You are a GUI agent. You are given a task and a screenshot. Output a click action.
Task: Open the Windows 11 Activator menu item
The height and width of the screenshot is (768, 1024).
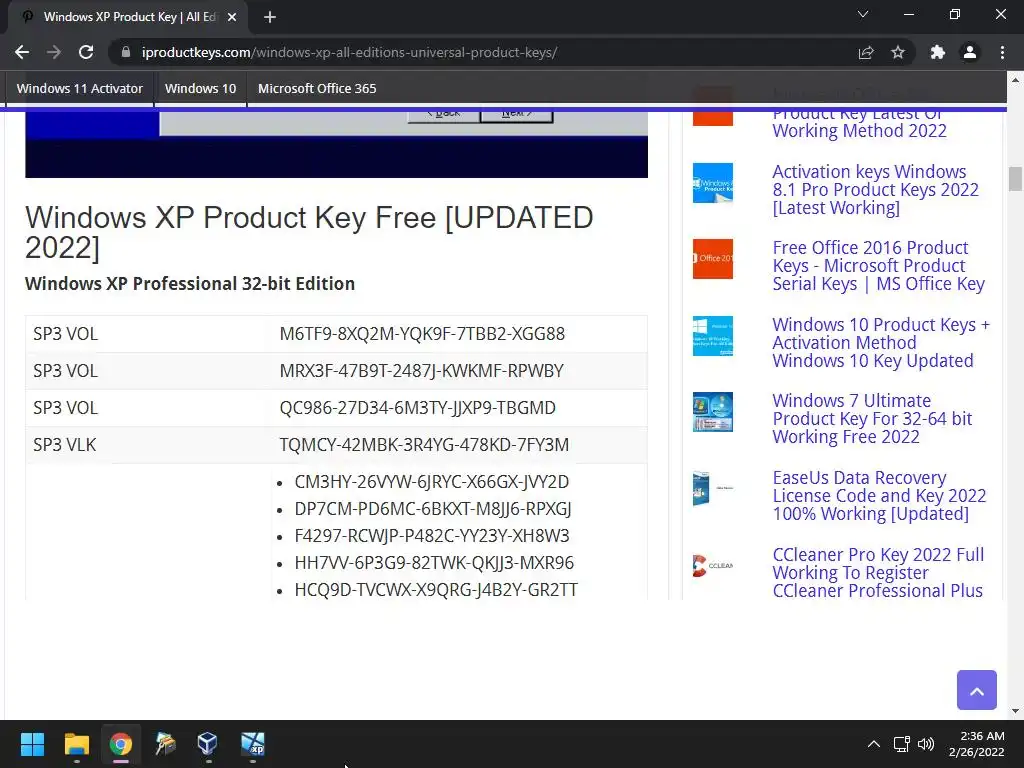[x=80, y=88]
